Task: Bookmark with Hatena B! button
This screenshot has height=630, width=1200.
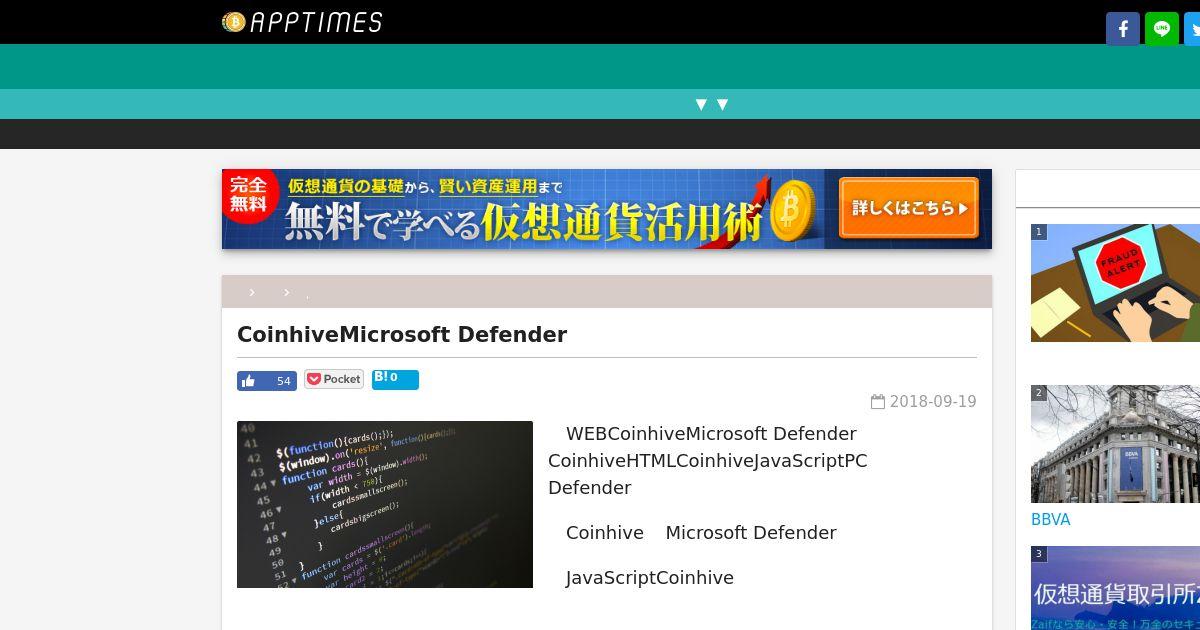Action: [x=395, y=379]
